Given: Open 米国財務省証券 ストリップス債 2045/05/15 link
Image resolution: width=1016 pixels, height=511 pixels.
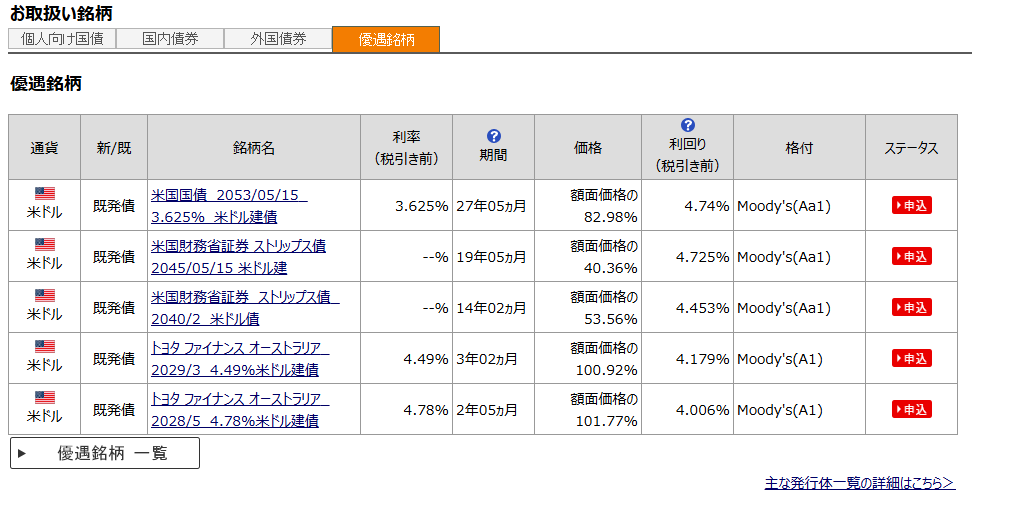Looking at the screenshot, I should point(238,256).
